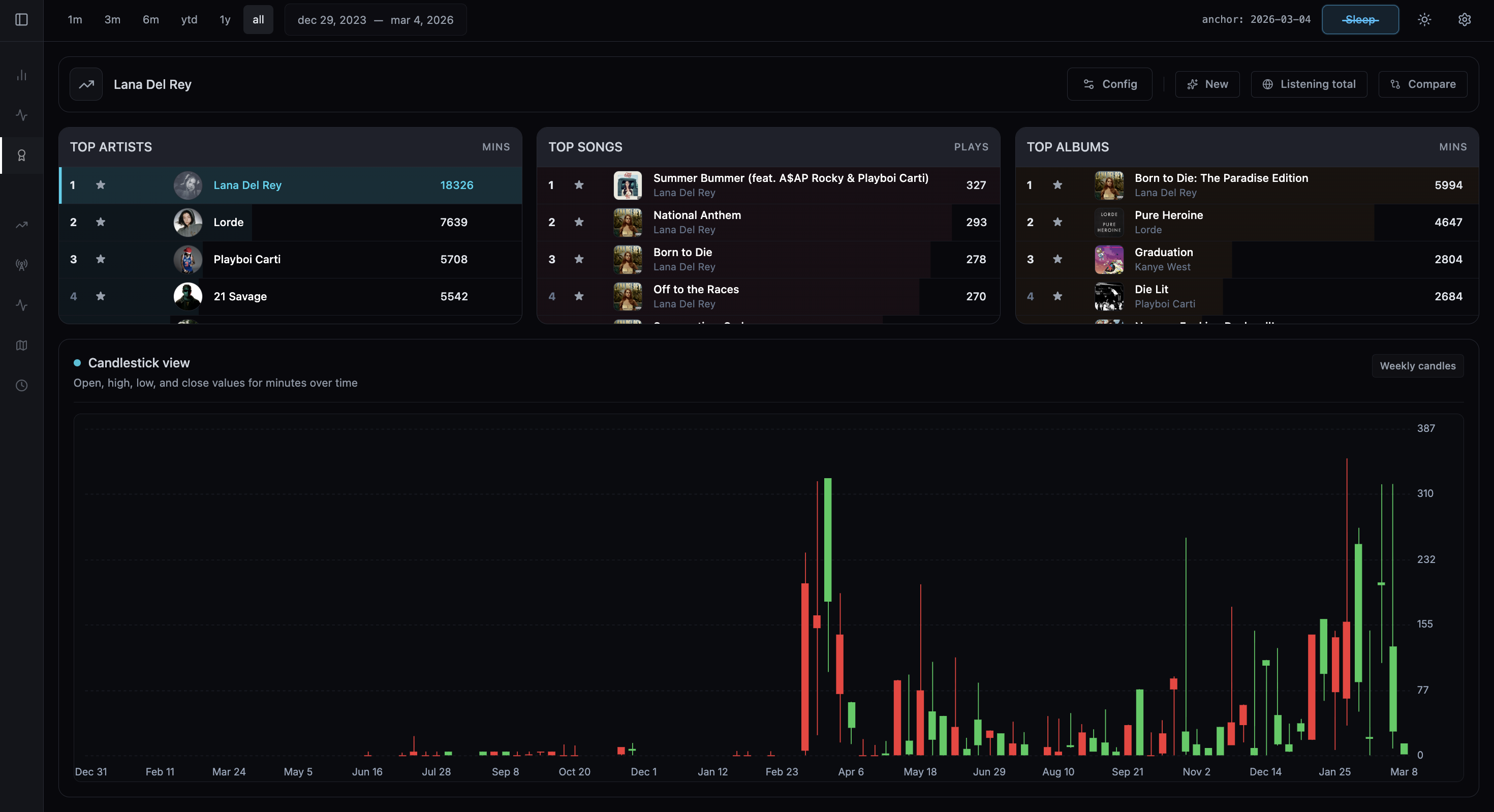
Task: Switch to the ytd time range
Action: pyautogui.click(x=189, y=19)
